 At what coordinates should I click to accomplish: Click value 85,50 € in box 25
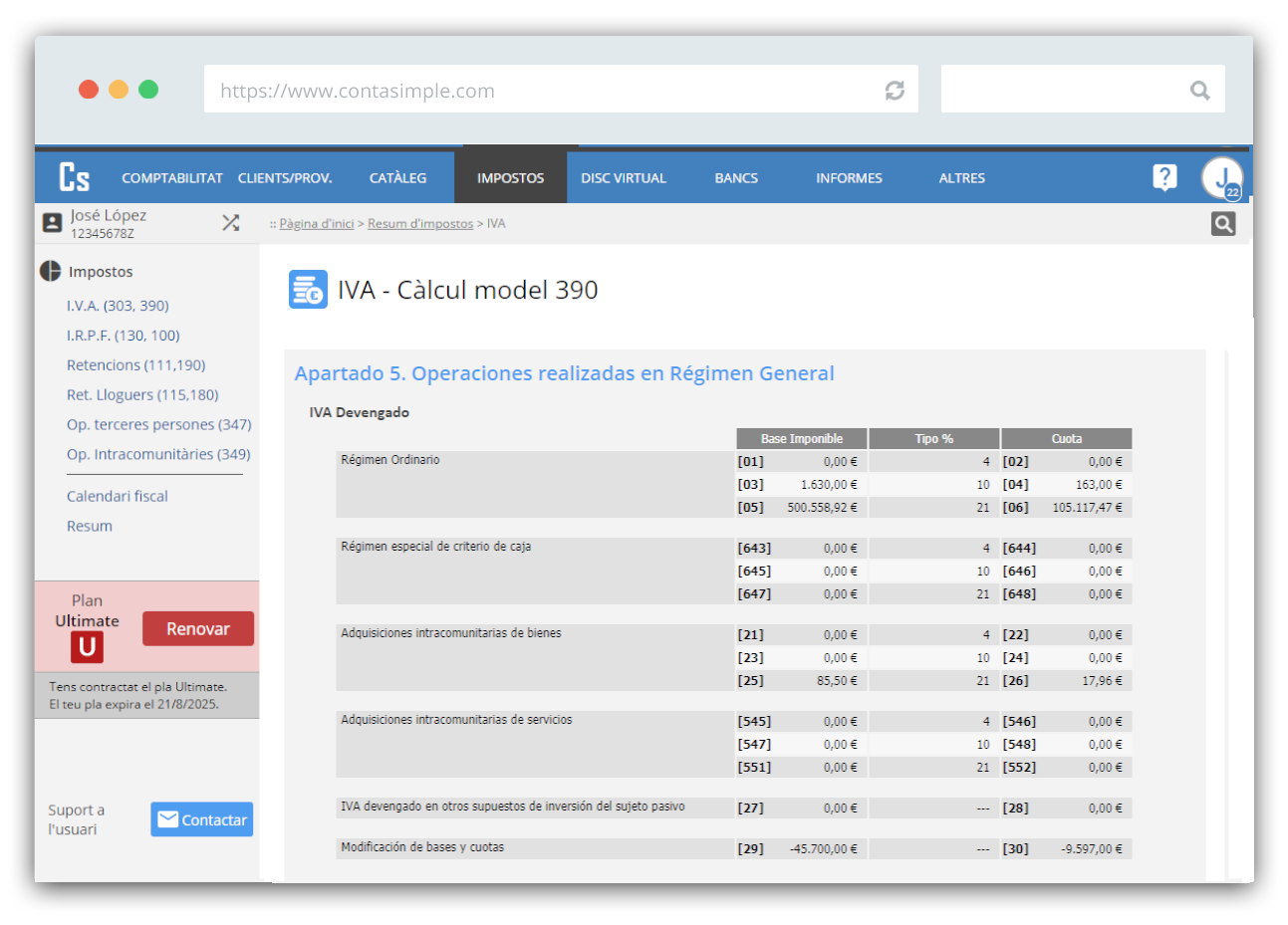[x=837, y=681]
